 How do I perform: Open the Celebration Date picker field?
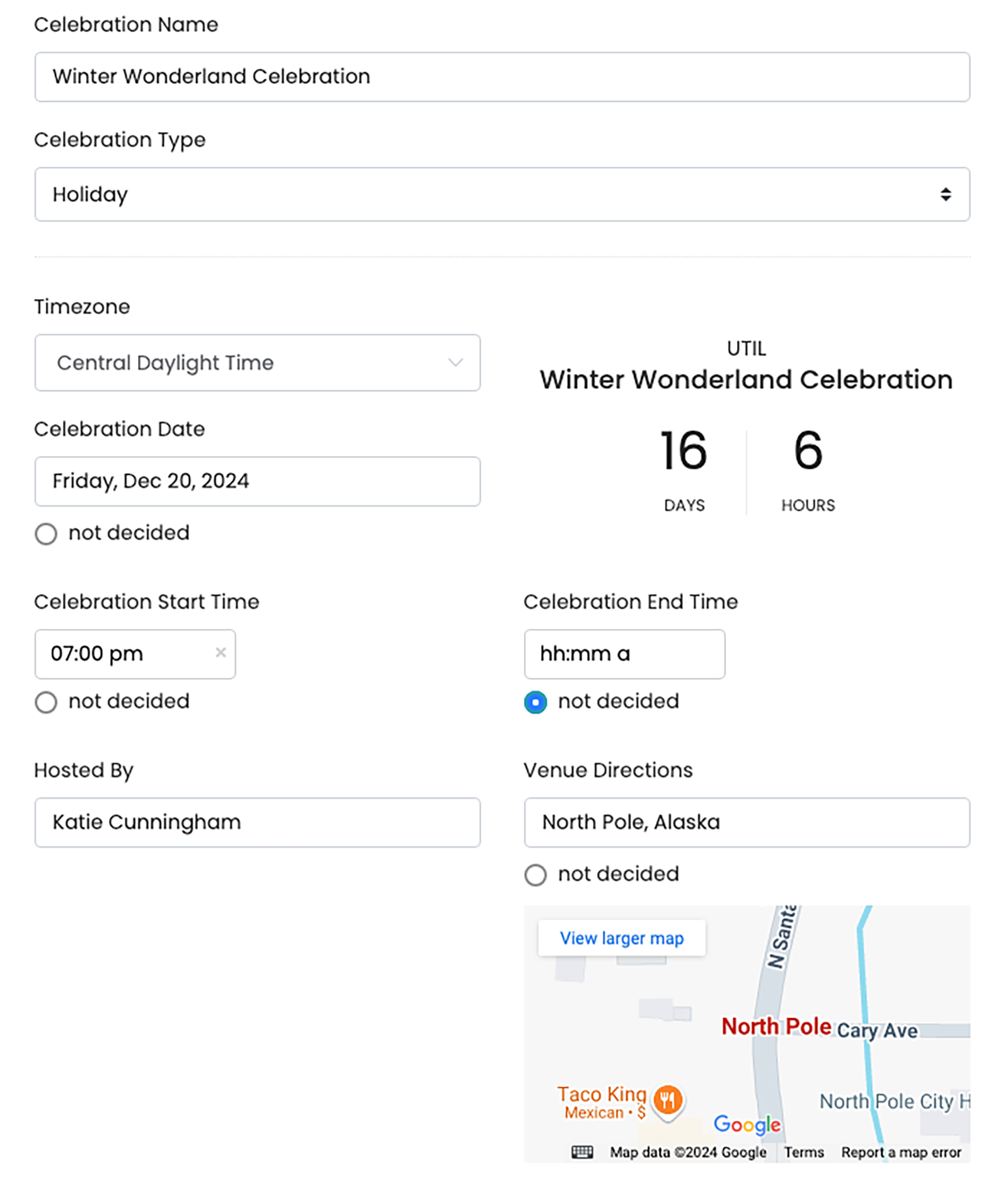pyautogui.click(x=258, y=481)
